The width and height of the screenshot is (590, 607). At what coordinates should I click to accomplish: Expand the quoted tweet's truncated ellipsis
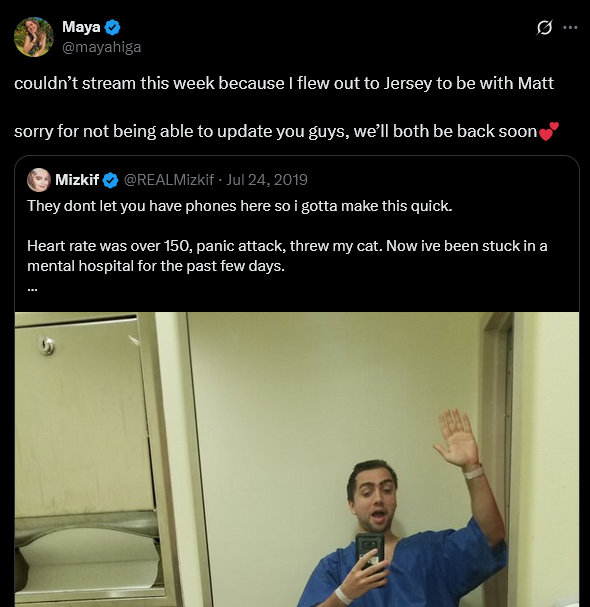(x=33, y=289)
